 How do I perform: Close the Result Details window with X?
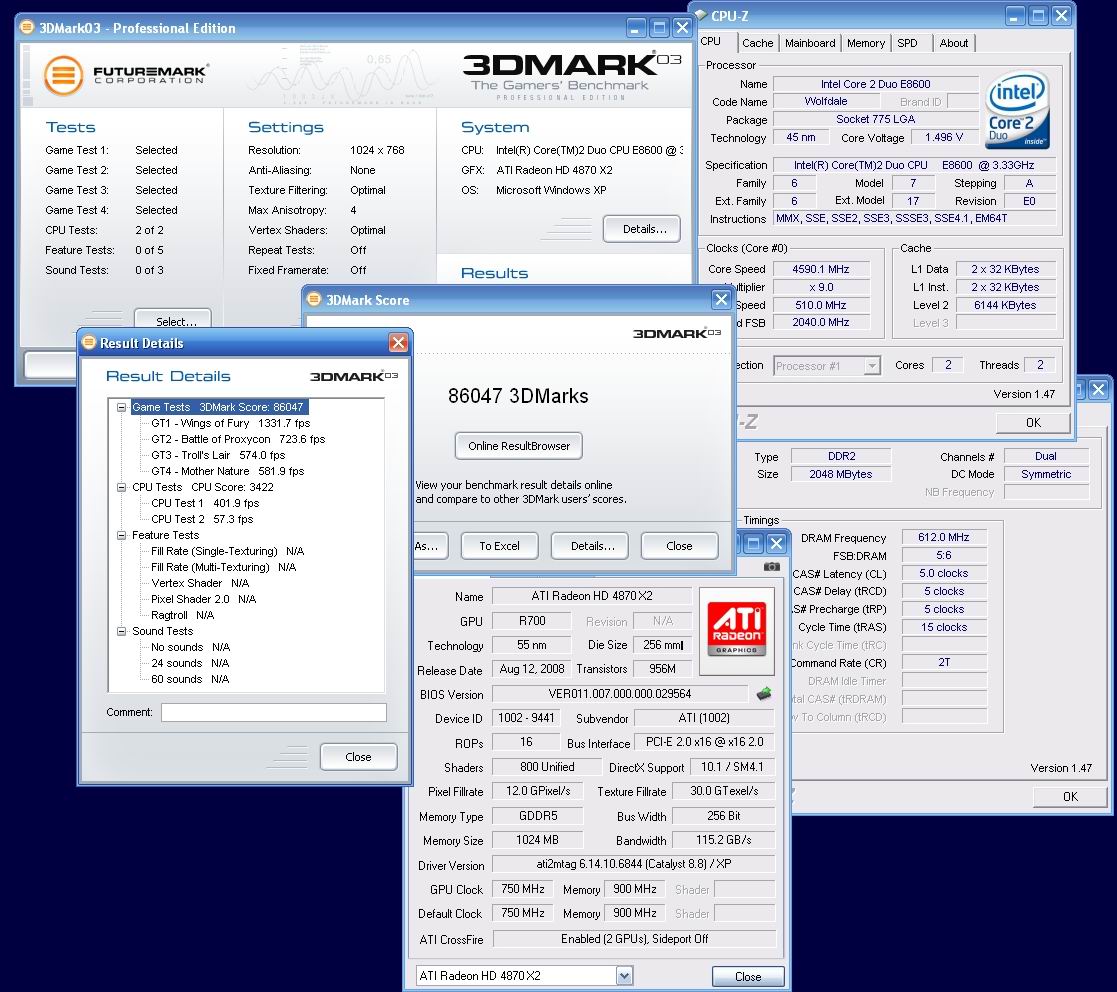(x=398, y=343)
